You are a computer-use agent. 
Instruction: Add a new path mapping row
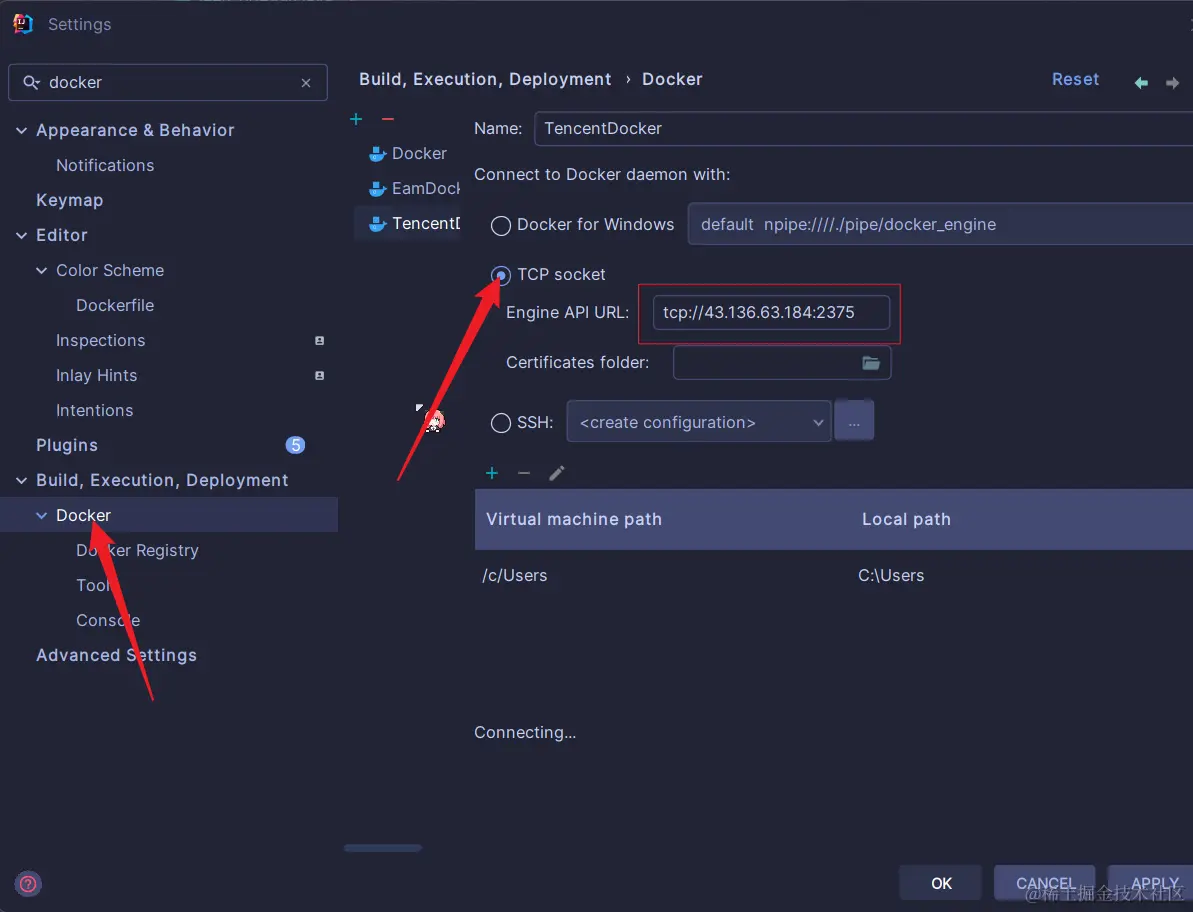(491, 473)
